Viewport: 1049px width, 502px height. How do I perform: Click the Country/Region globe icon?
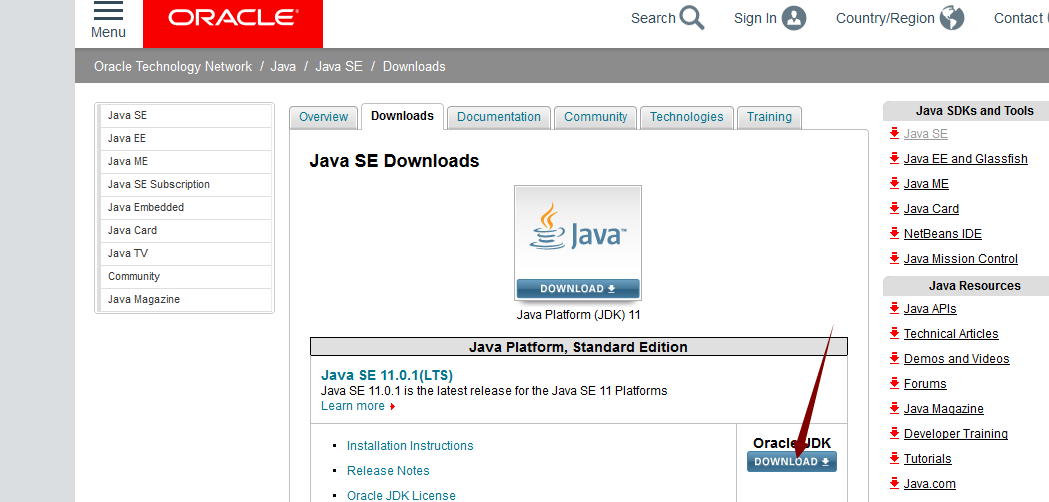click(952, 18)
